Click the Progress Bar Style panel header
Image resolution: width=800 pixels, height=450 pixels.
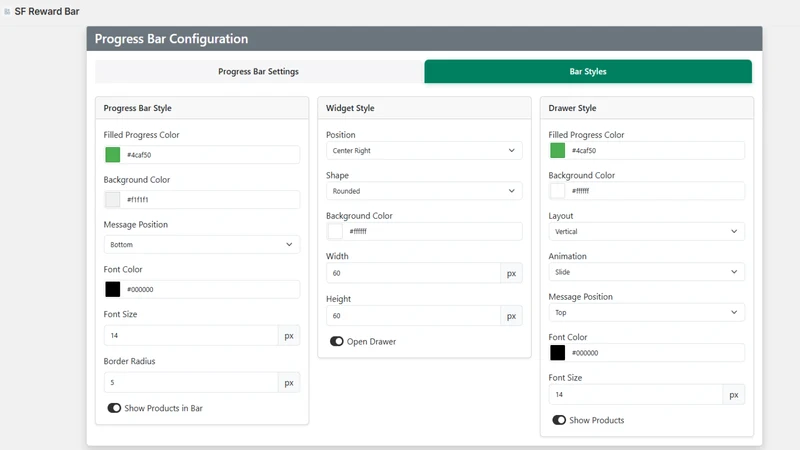tap(202, 108)
